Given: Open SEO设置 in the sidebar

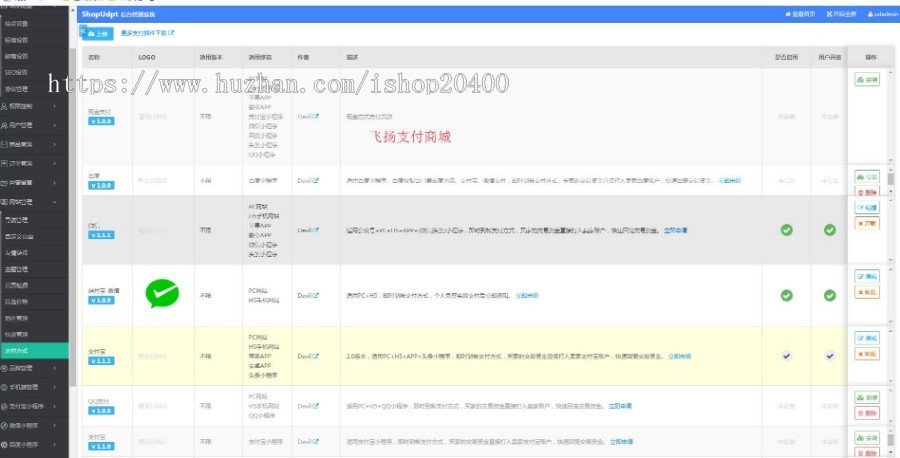Looking at the screenshot, I should pos(16,72).
